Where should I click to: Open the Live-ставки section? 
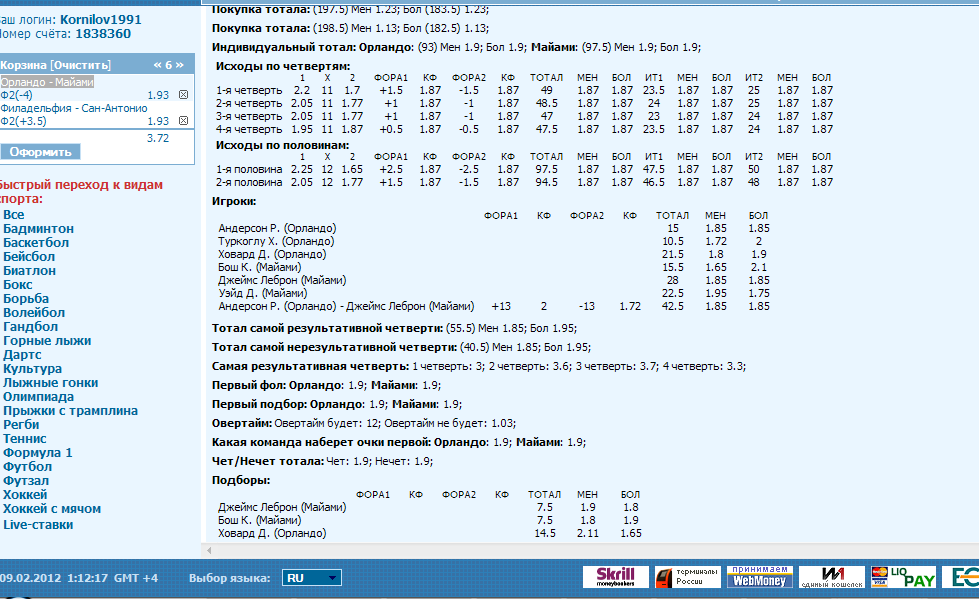pyautogui.click(x=38, y=525)
